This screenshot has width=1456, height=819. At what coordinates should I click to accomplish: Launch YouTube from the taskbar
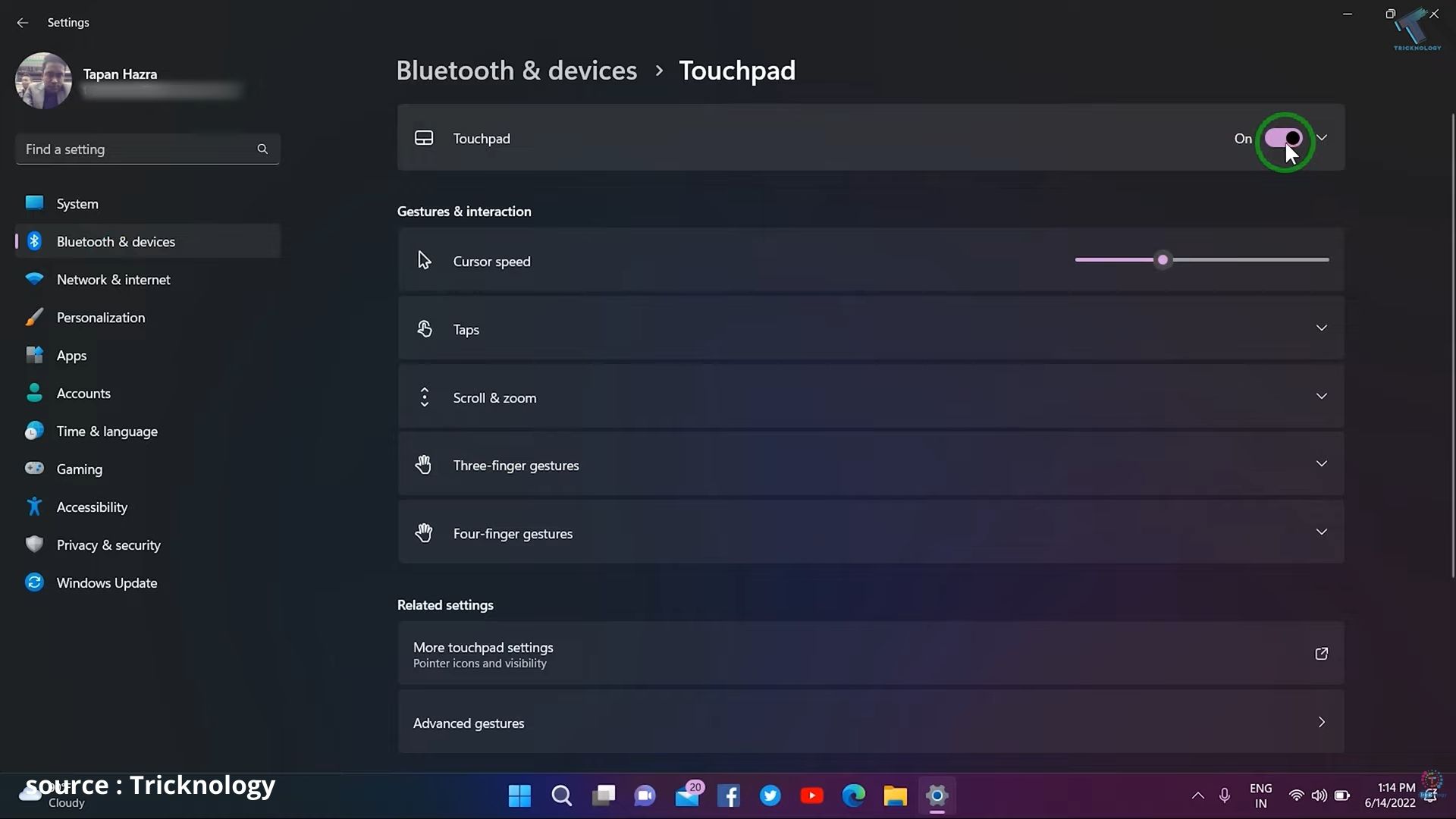point(812,795)
